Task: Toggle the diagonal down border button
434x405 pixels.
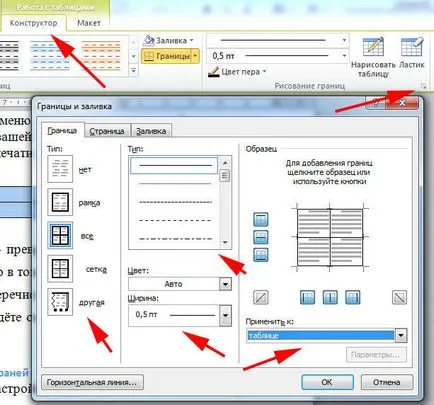Action: tap(399, 297)
